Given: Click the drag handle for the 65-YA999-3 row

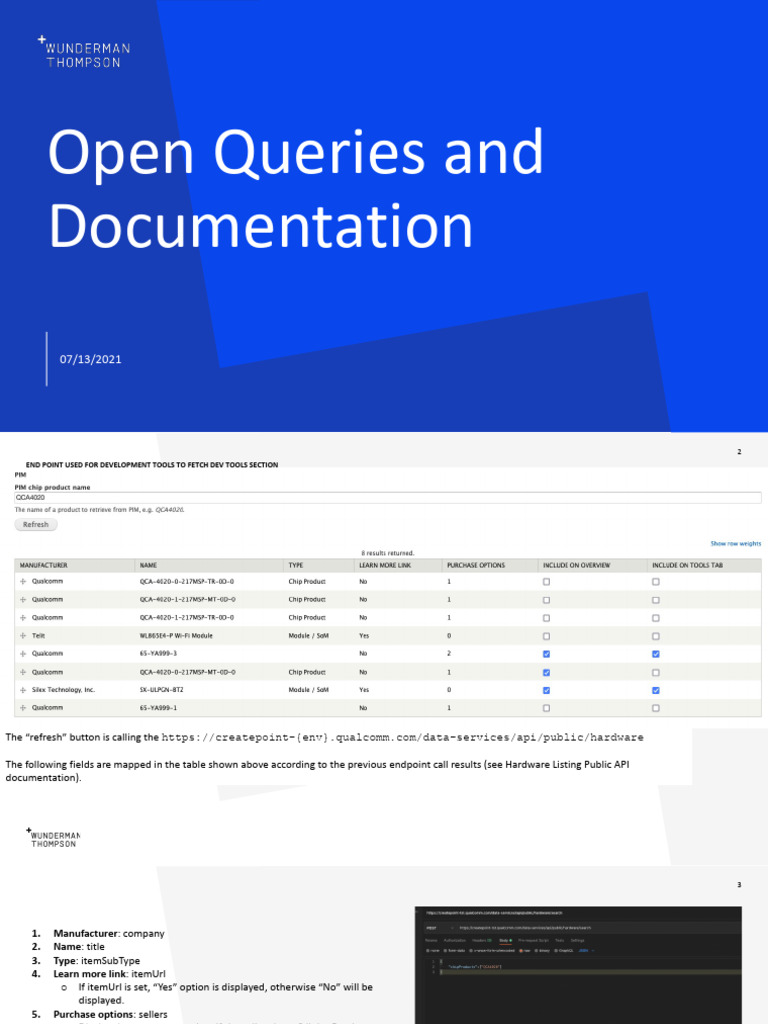Looking at the screenshot, I should tap(23, 654).
